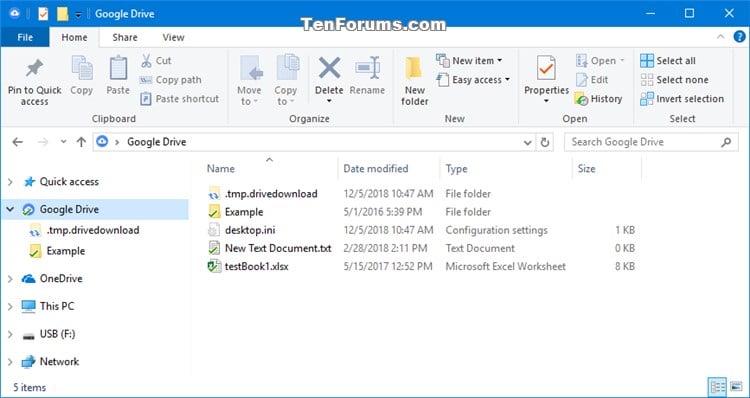Click the Cut scissors icon
This screenshot has height=398, width=750.
tap(146, 61)
